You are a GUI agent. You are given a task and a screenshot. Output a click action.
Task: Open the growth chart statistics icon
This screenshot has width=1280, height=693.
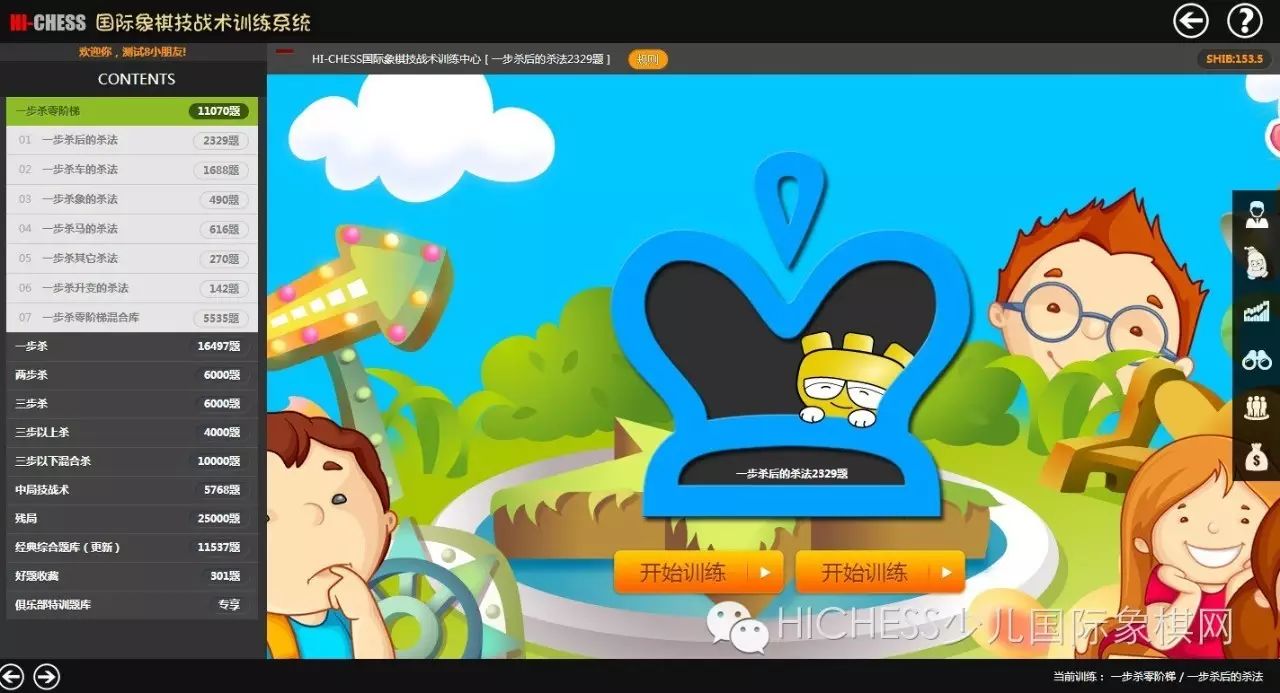[1256, 311]
